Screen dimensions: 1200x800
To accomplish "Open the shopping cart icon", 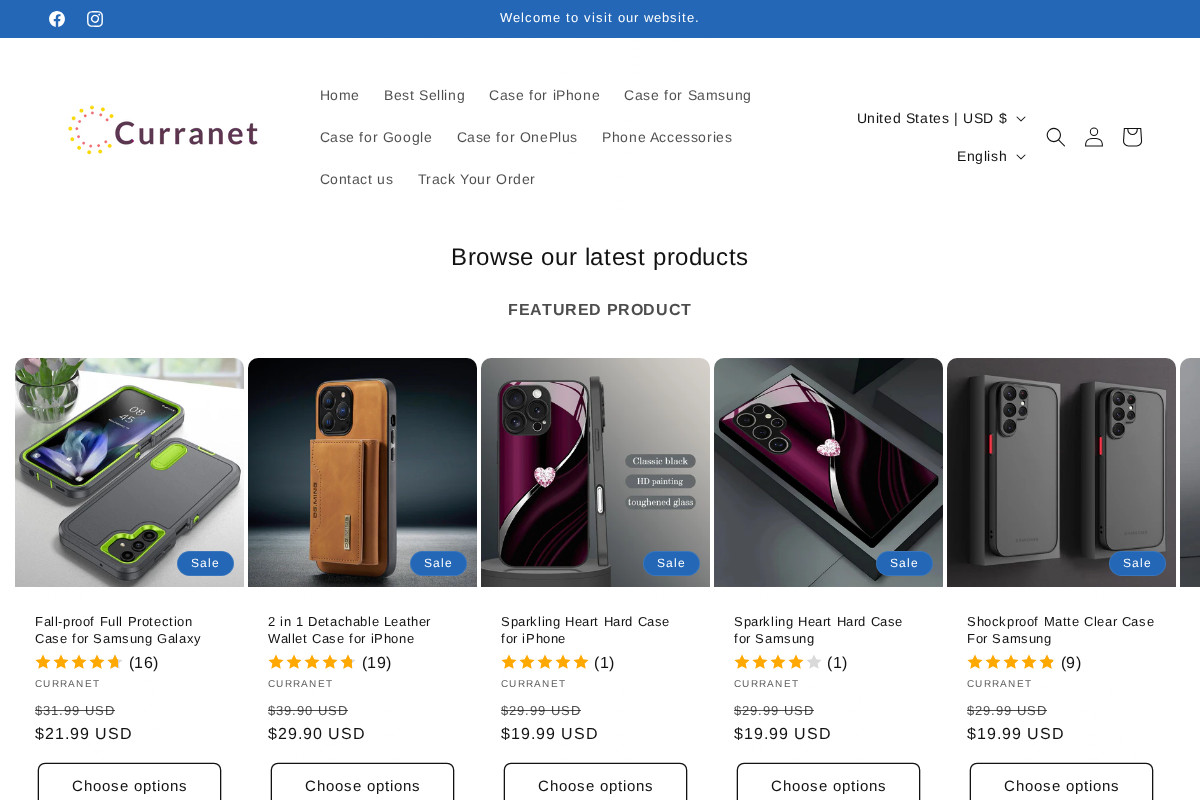I will click(x=1131, y=137).
